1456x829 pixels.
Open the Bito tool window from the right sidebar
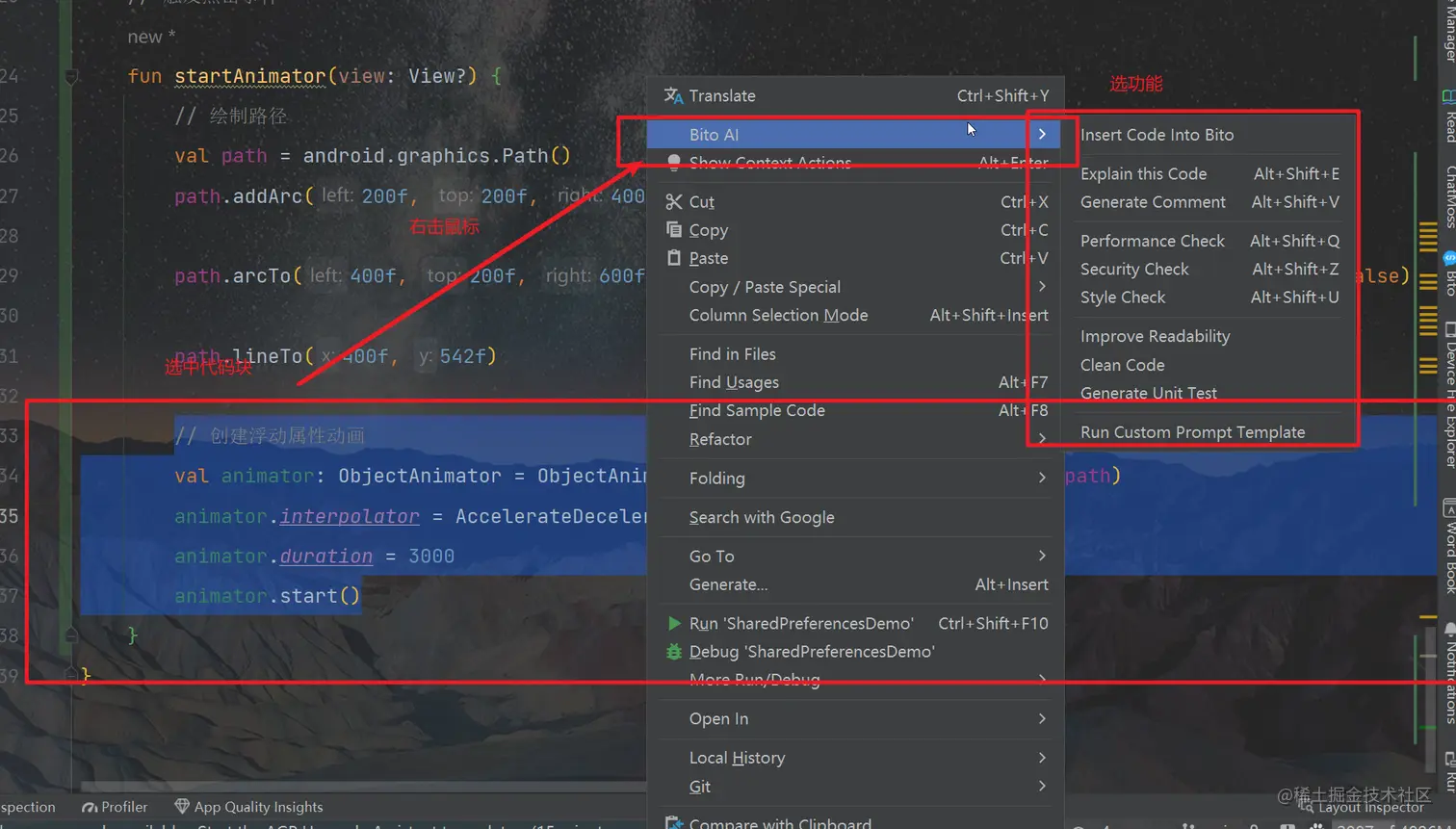1449,273
